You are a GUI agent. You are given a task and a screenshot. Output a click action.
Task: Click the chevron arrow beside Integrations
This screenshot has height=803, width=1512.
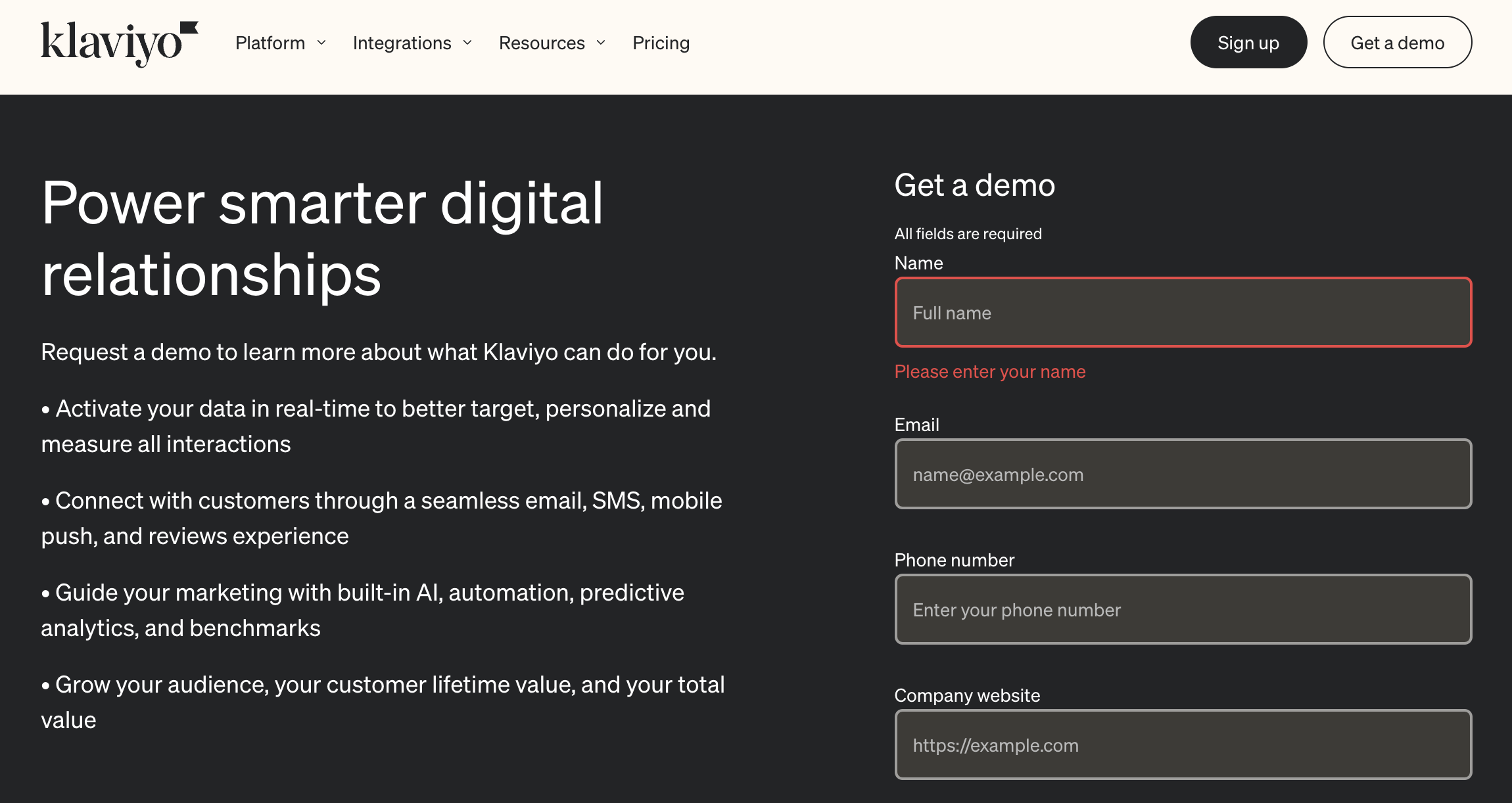[x=467, y=43]
